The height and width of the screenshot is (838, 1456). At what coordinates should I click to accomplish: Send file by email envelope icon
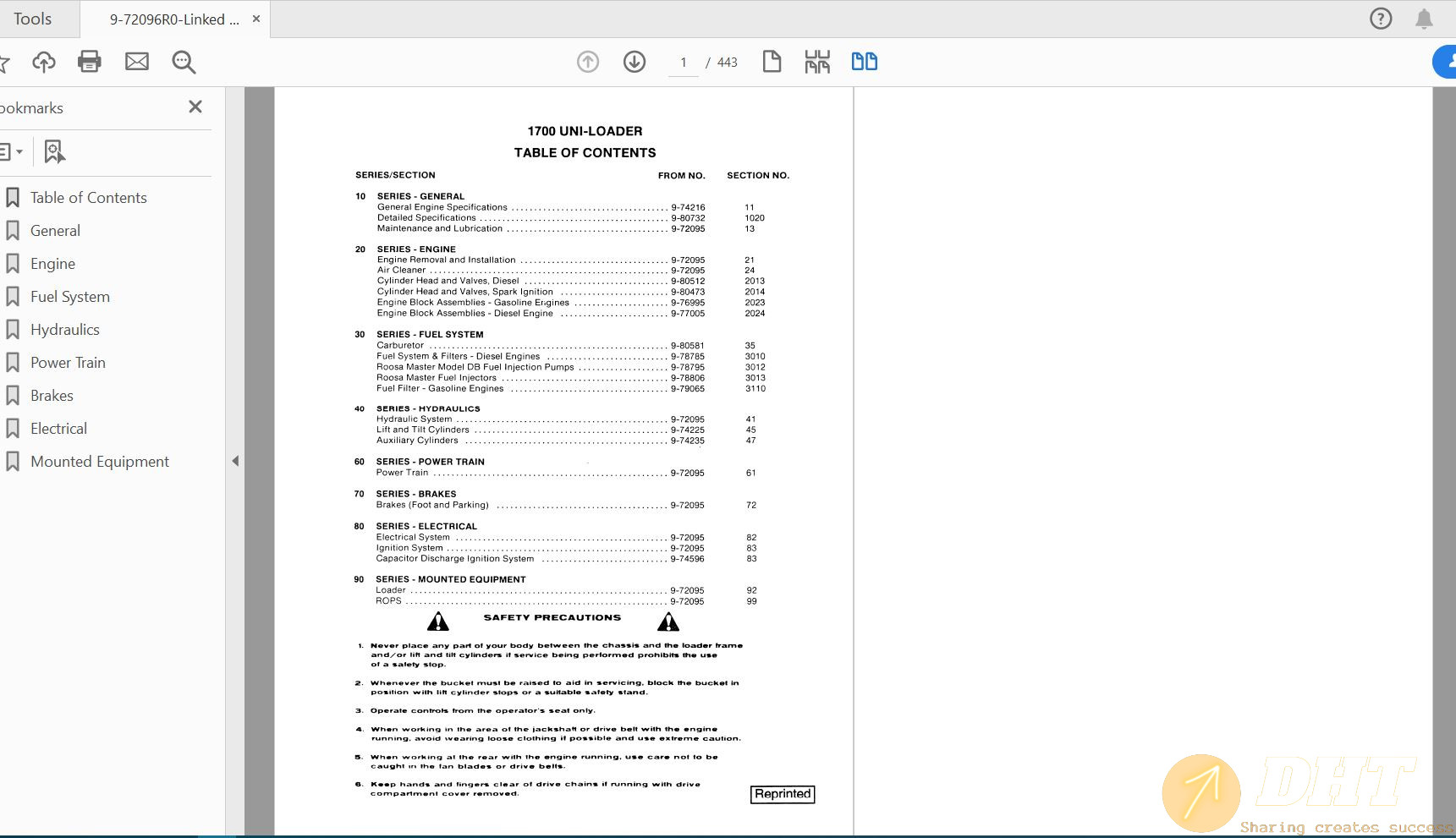137,62
